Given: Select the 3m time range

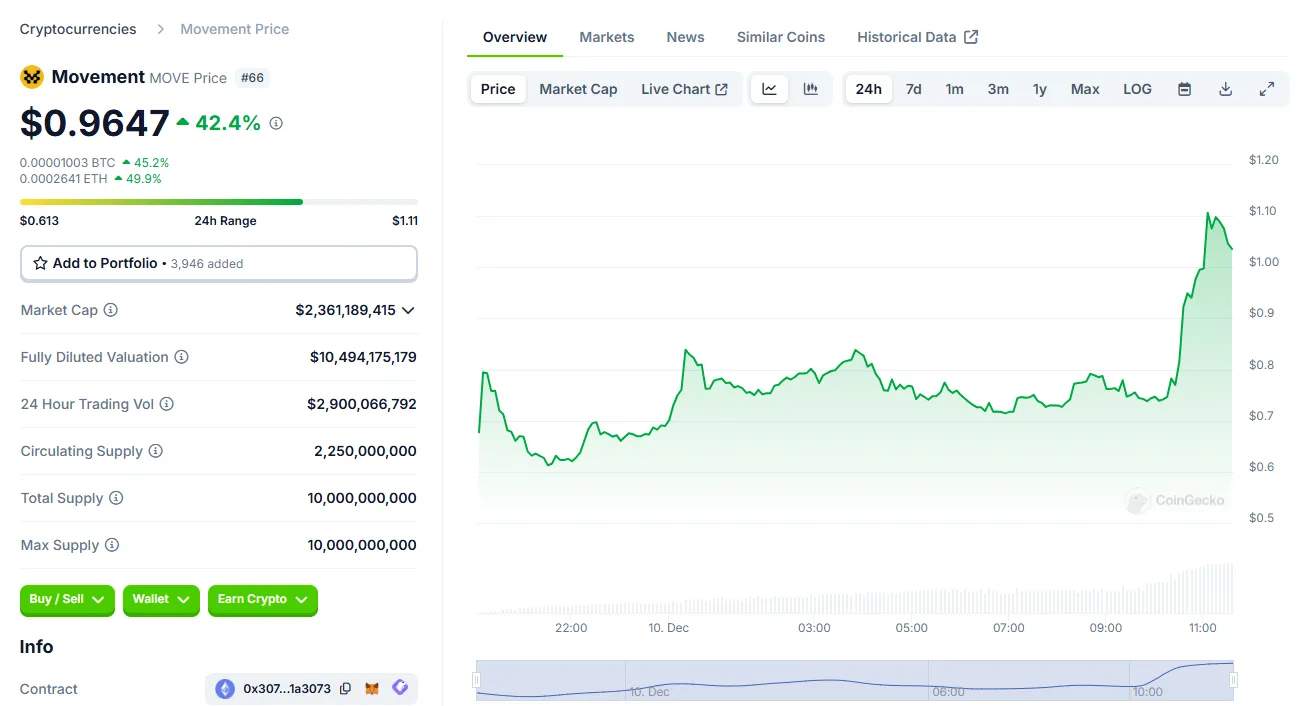Looking at the screenshot, I should pyautogui.click(x=998, y=89).
